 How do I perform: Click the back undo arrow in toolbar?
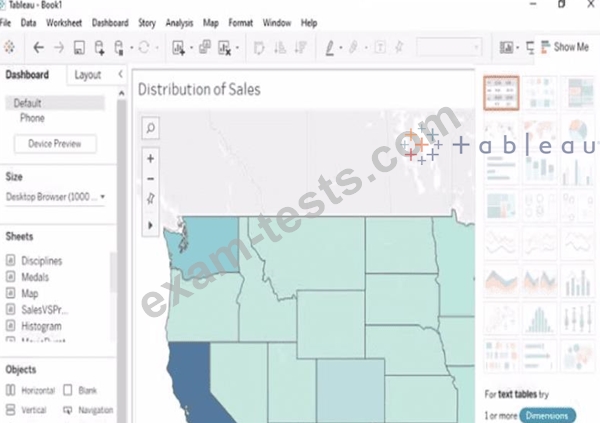point(38,47)
